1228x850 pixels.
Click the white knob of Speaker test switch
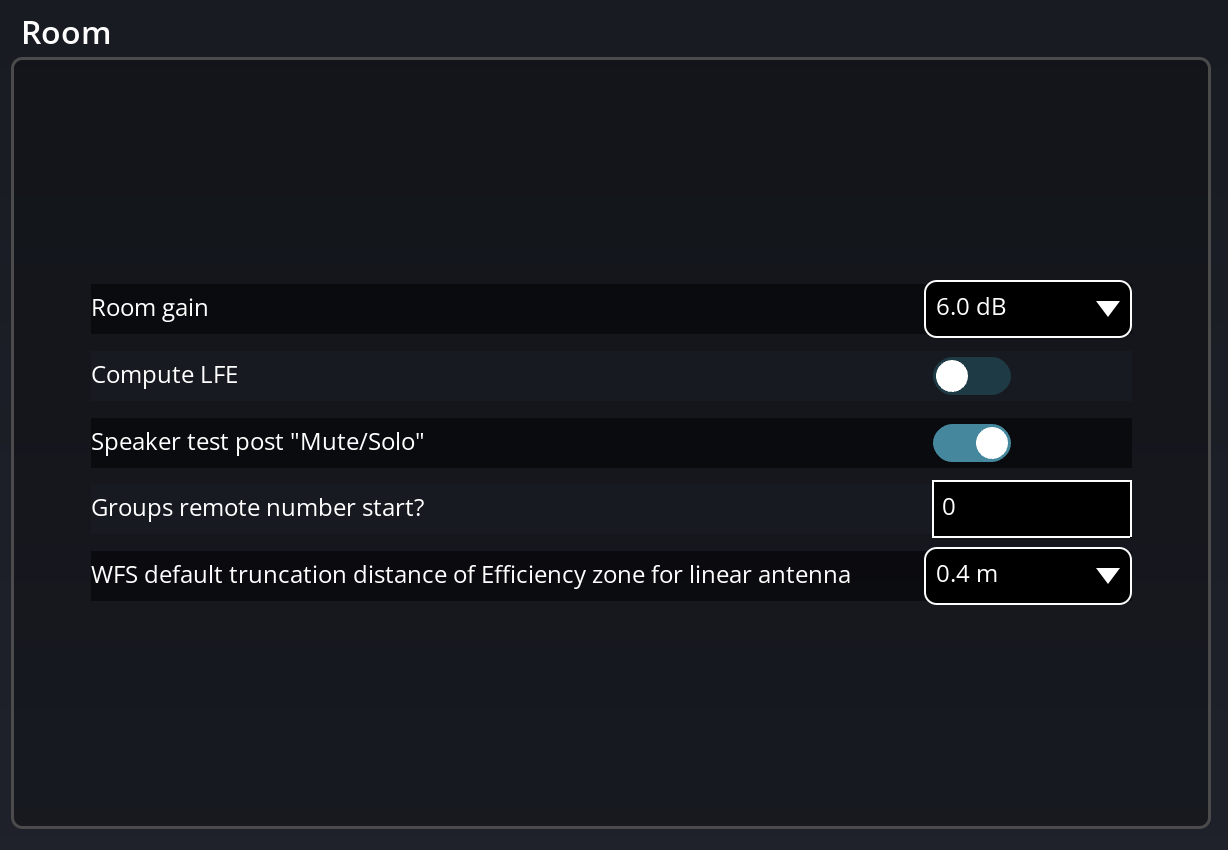click(x=991, y=443)
